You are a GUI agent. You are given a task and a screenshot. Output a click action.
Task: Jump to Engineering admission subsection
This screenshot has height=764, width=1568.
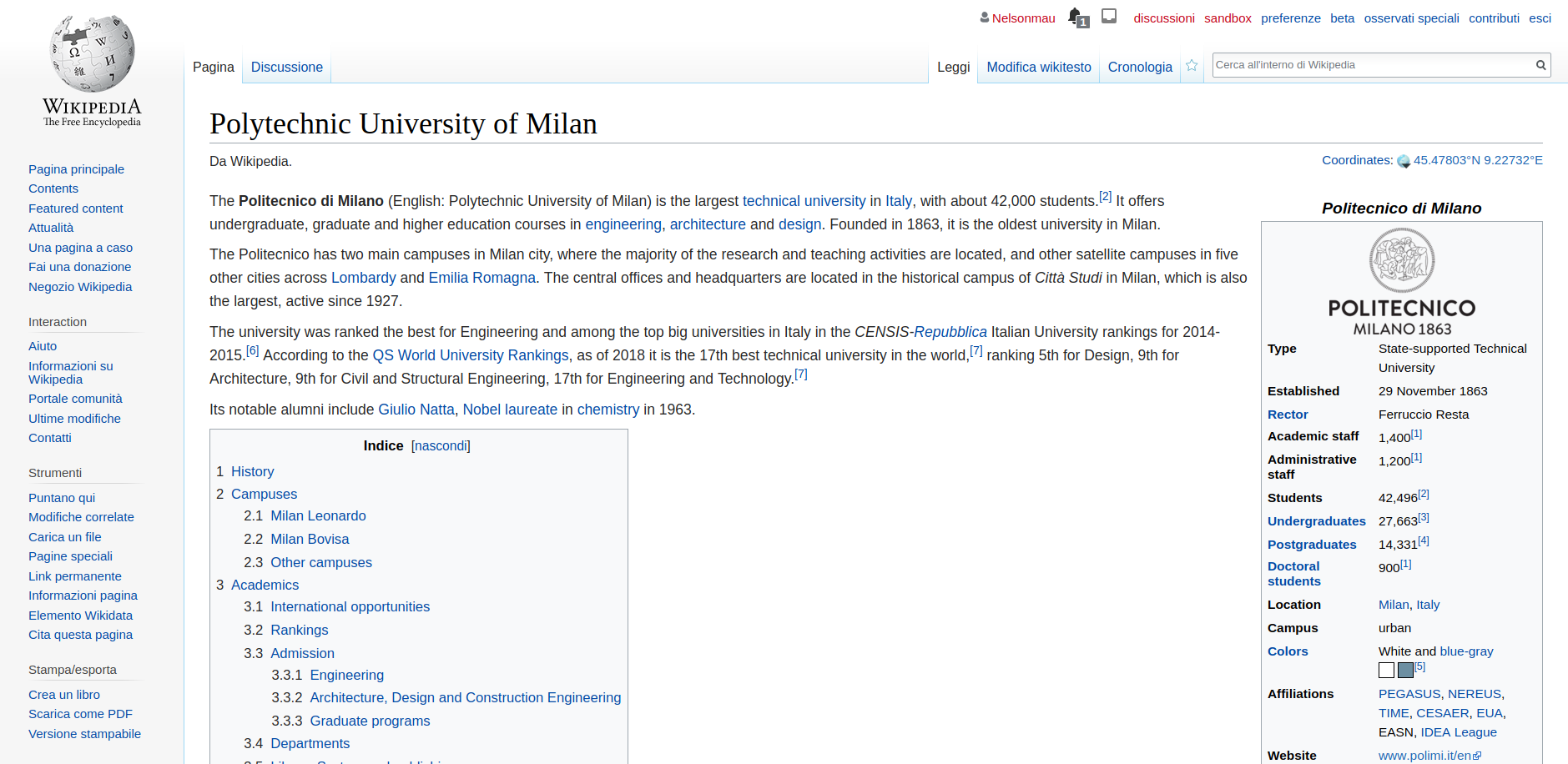click(x=346, y=675)
